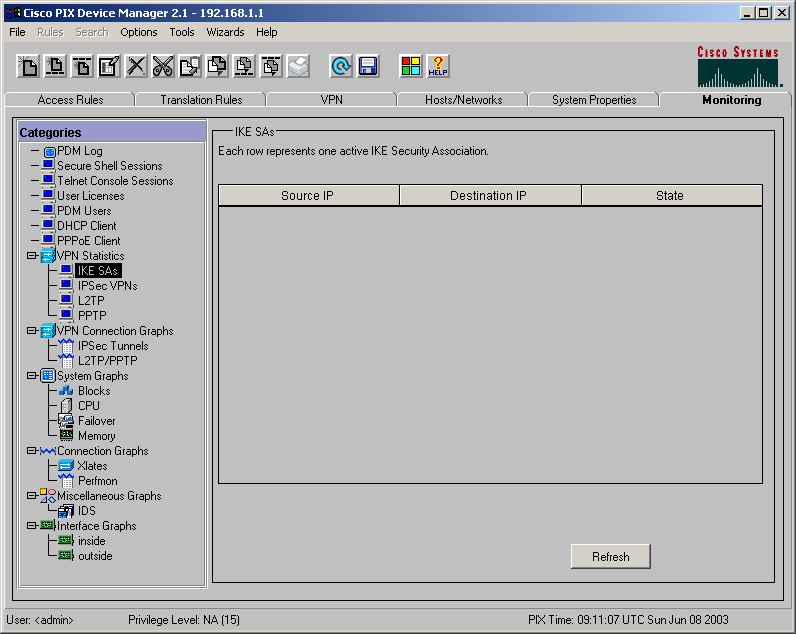Switch to the VPN tab
Viewport: 796px width, 634px height.
click(x=331, y=99)
